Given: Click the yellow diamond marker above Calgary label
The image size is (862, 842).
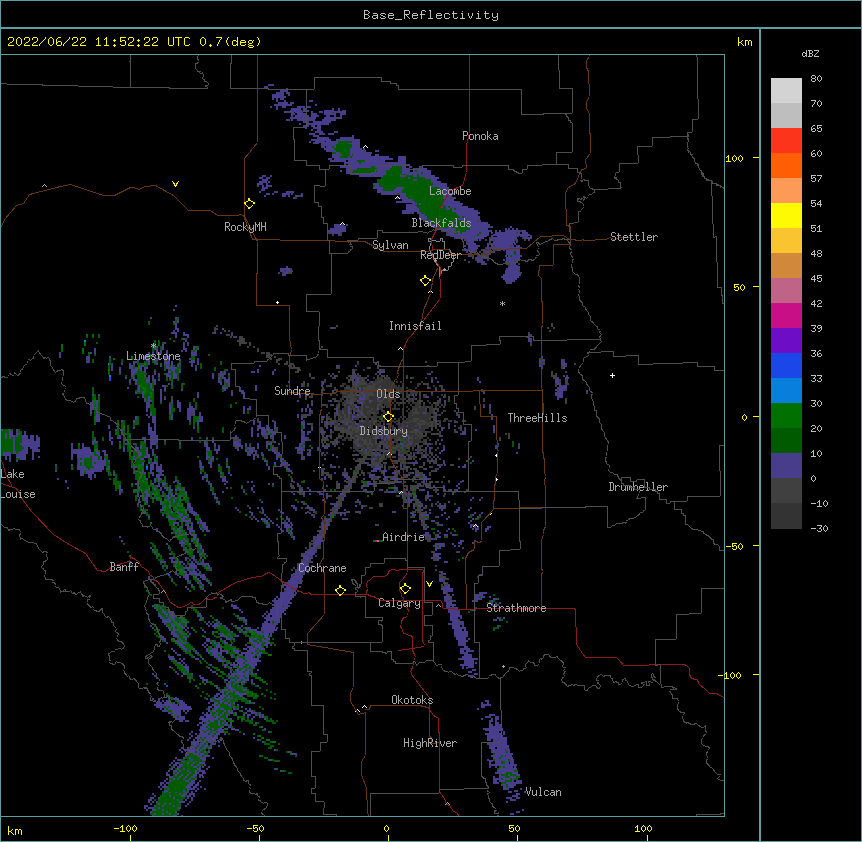Looking at the screenshot, I should tap(405, 589).
